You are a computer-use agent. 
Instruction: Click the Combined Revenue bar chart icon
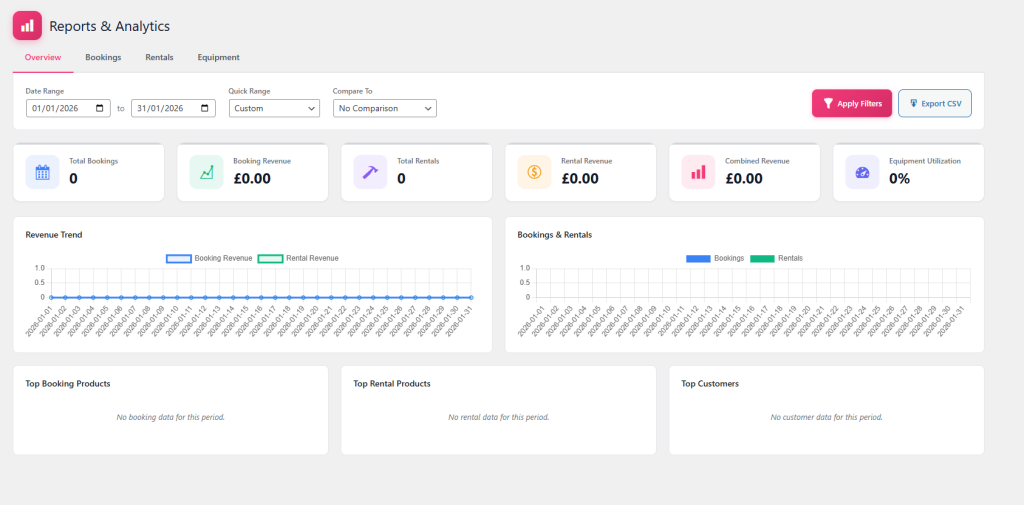coord(698,172)
